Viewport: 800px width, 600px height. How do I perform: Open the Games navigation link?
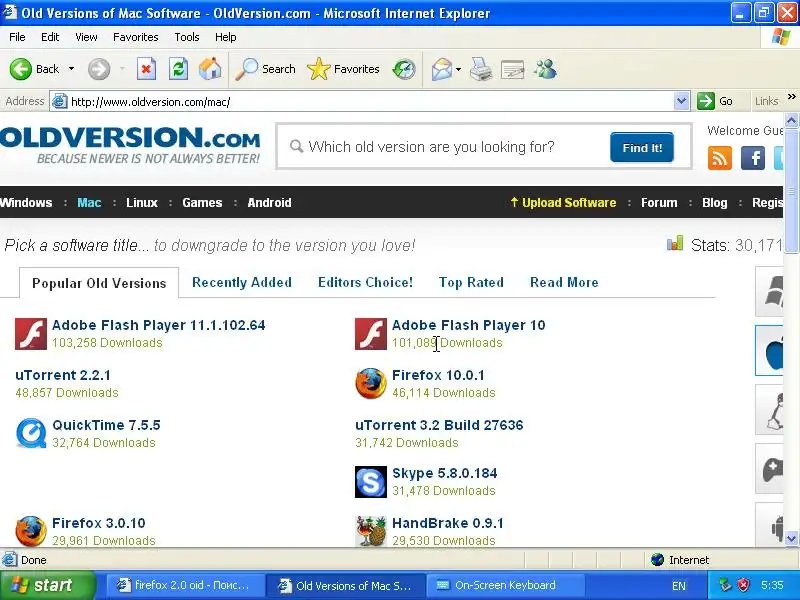point(202,203)
